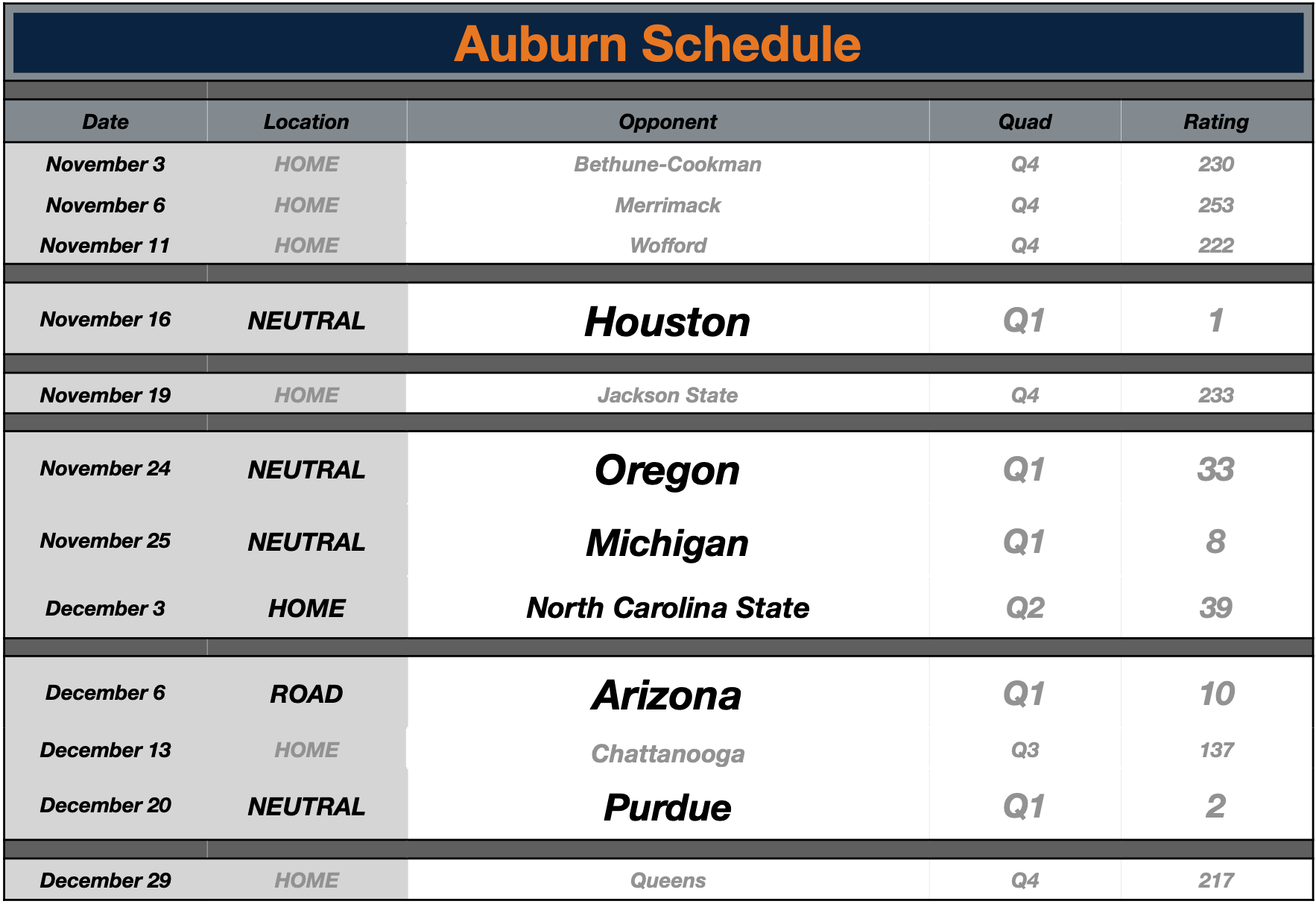Click the Jackson State opponent cell
Screen dimensions: 1316x904
(x=668, y=395)
